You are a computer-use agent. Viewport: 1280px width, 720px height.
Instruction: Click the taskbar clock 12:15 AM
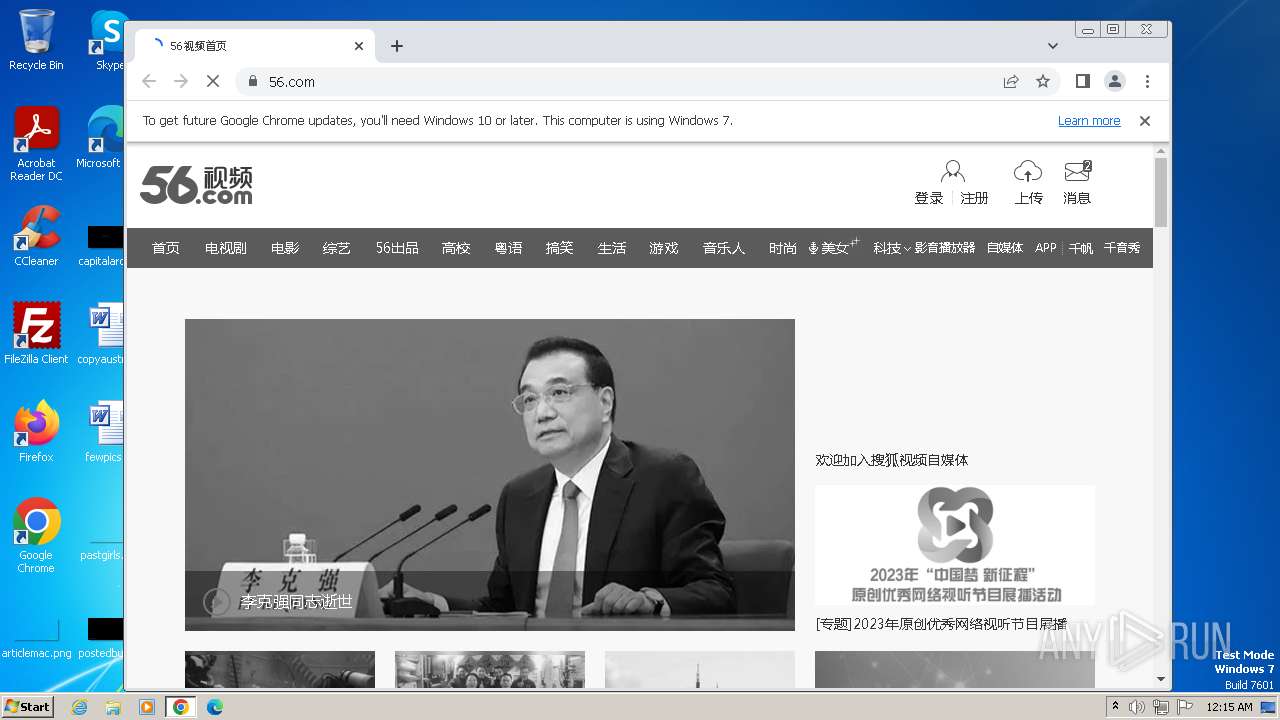[1229, 707]
